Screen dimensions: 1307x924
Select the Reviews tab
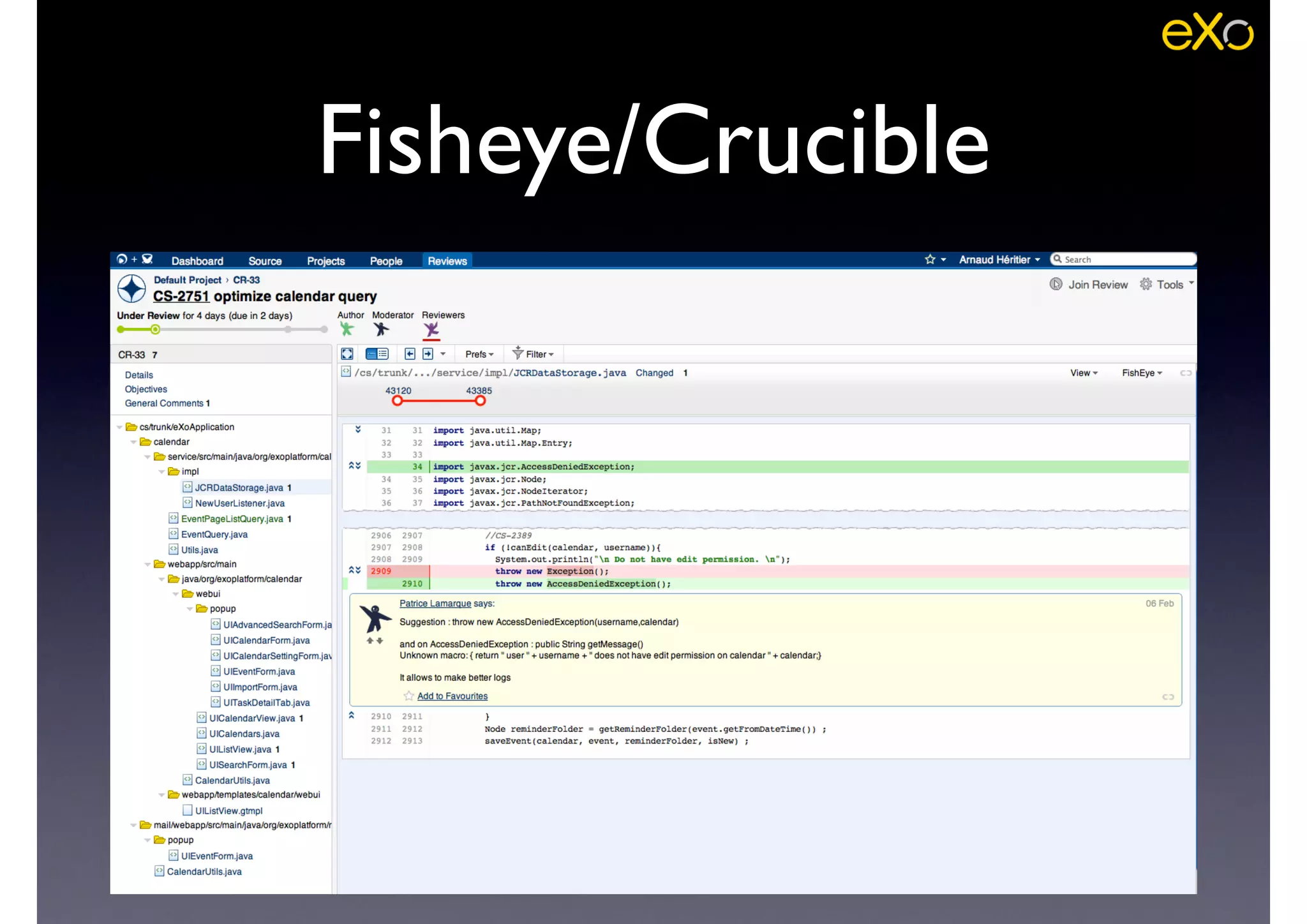(447, 261)
